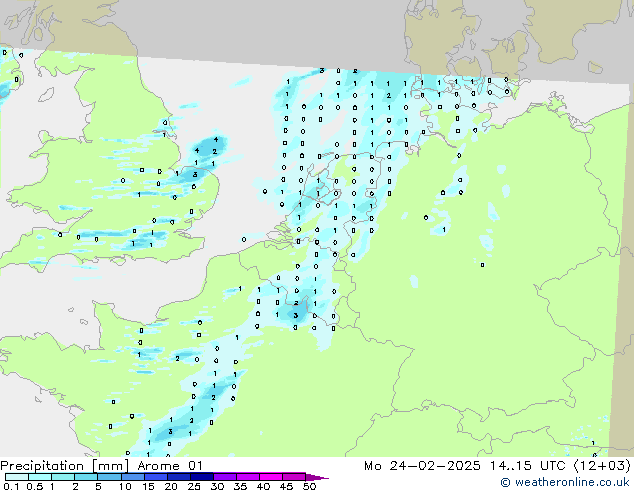
Task: Select legend swatch between 15 and 20
Action: [x=155, y=477]
